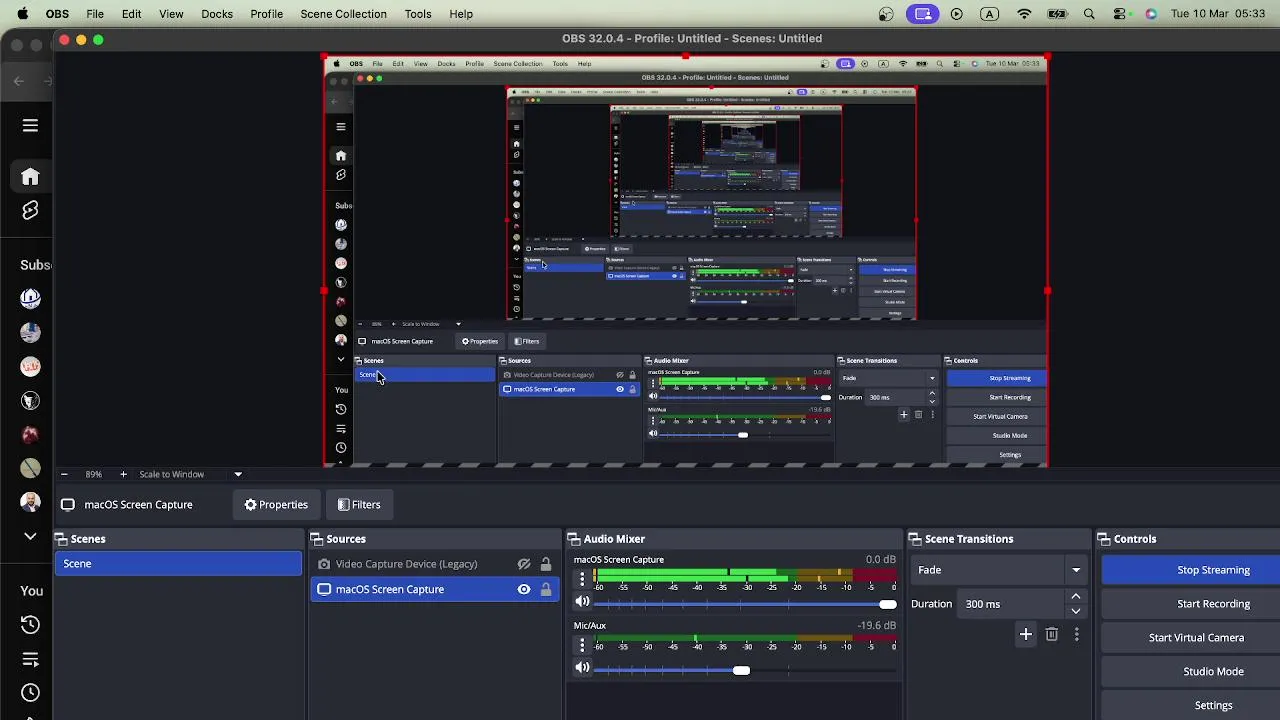Enable Studio Mode
Viewport: 1280px width, 720px height.
pyautogui.click(x=1191, y=672)
